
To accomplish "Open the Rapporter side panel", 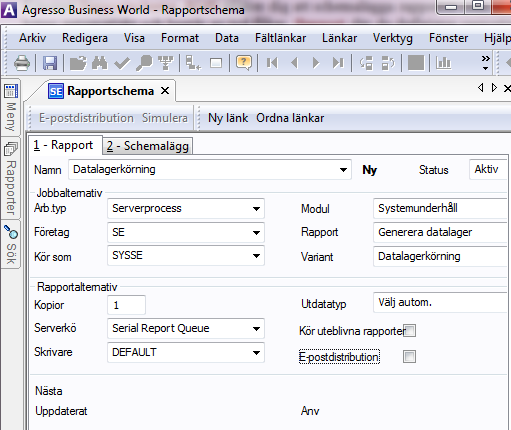I will [11, 178].
